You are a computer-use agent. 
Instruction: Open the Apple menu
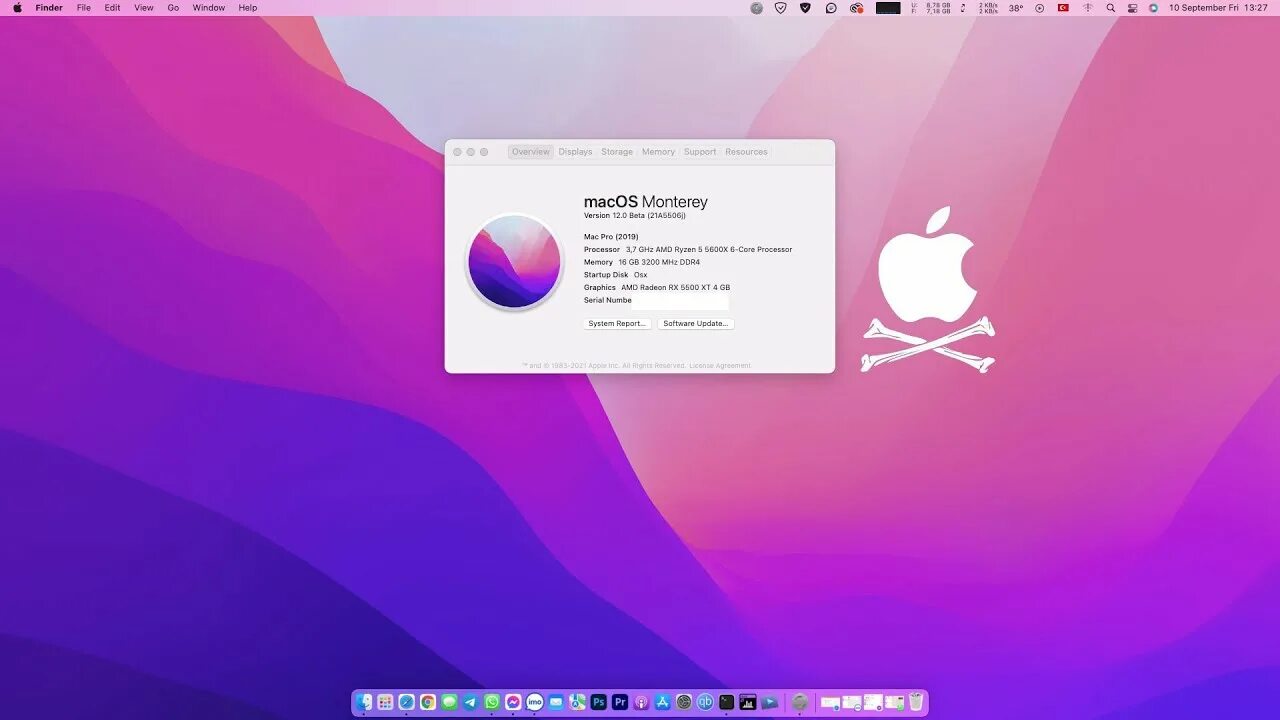click(17, 7)
